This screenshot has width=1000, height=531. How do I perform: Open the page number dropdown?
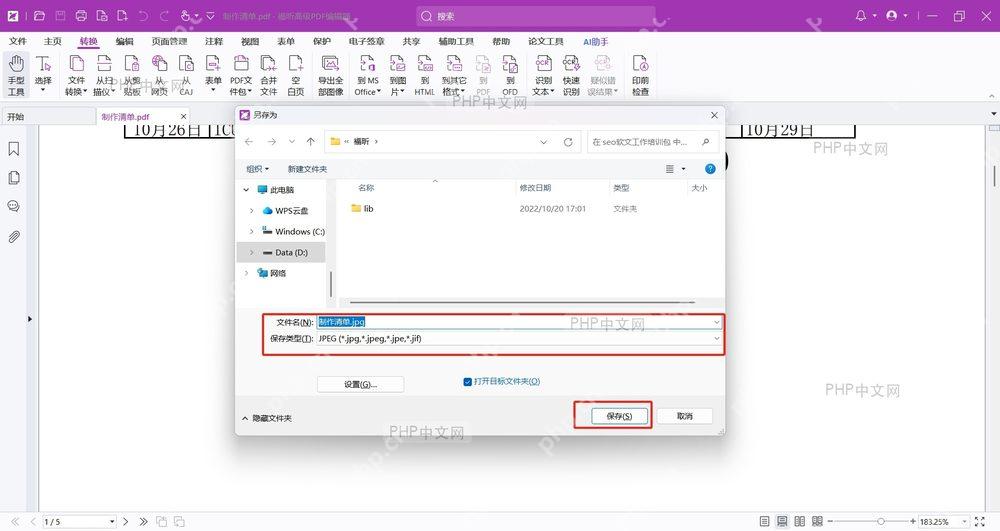pyautogui.click(x=112, y=521)
